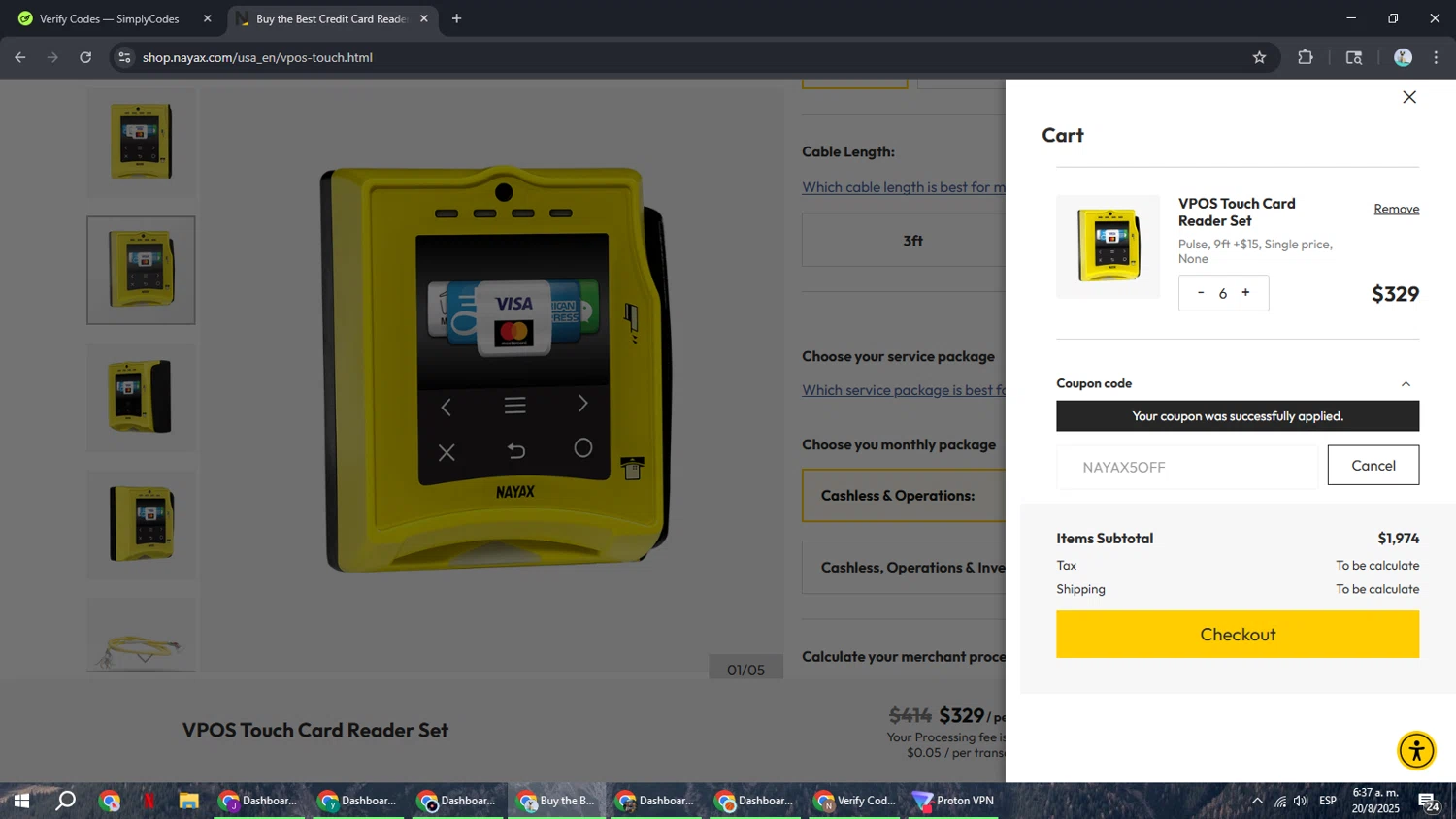The width and height of the screenshot is (1456, 819).
Task: Remove VPOS Touch Card Reader Set from cart
Action: pyautogui.click(x=1396, y=209)
